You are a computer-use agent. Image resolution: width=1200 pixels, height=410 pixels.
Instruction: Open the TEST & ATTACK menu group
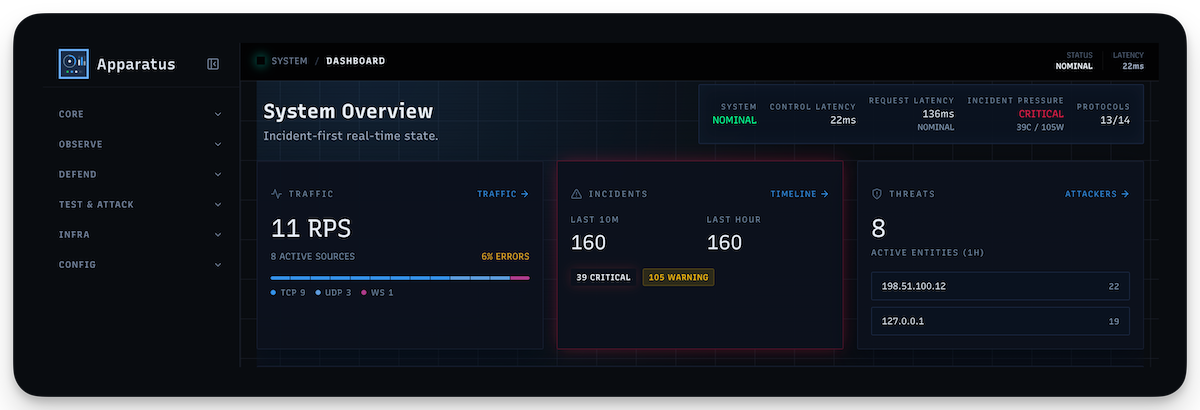[140, 204]
